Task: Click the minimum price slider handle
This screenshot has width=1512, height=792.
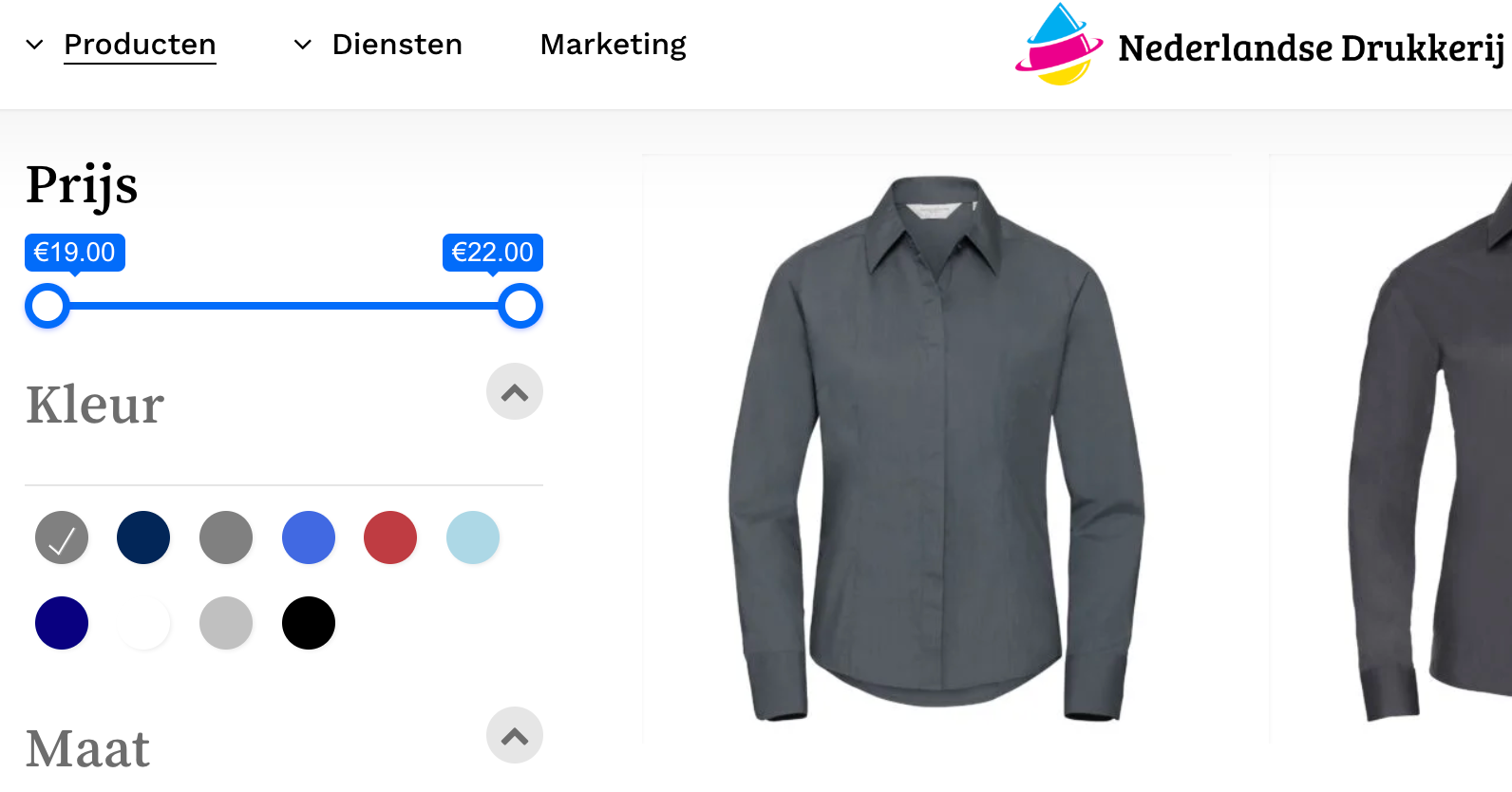Action: coord(47,306)
